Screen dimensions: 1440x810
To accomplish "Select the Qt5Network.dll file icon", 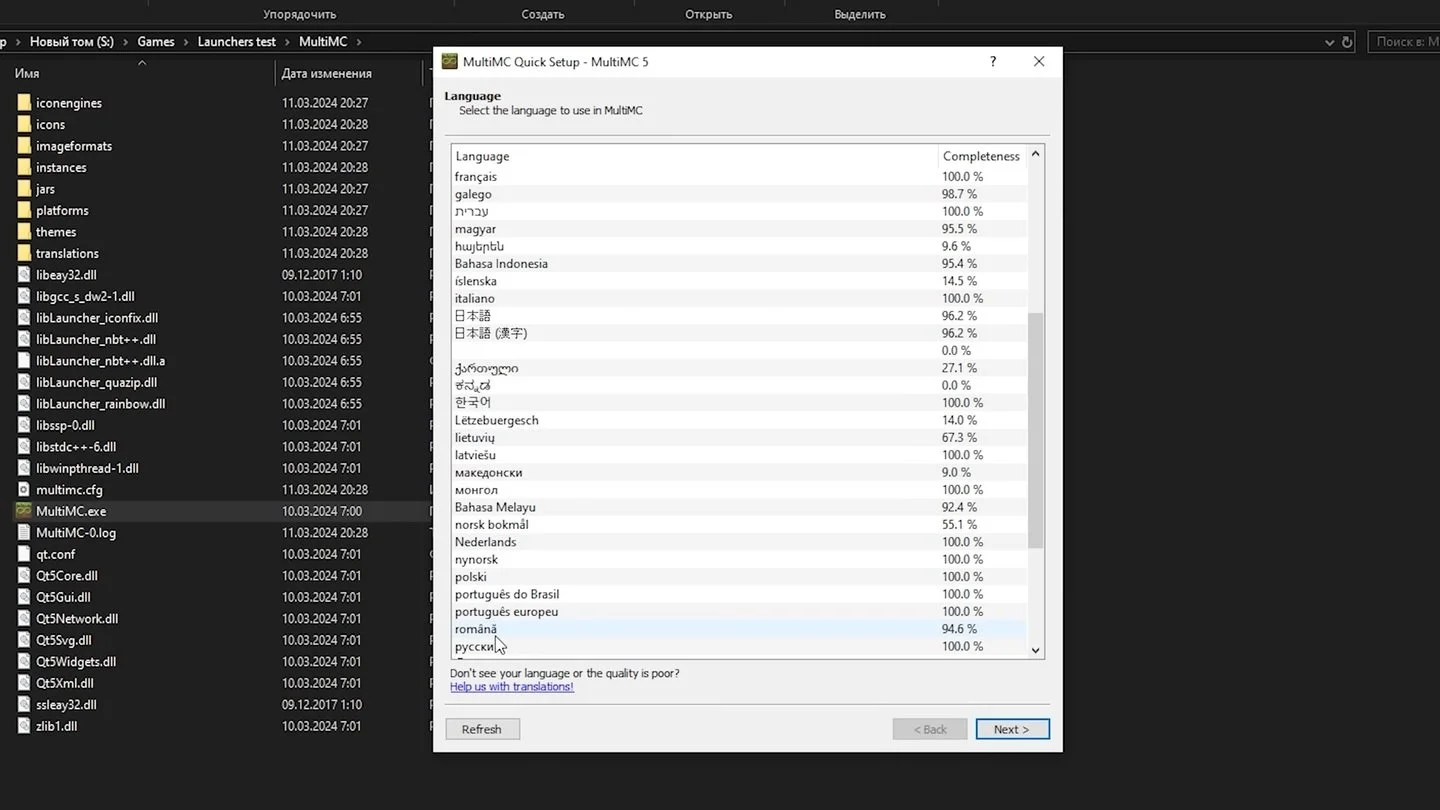I will tap(24, 619).
